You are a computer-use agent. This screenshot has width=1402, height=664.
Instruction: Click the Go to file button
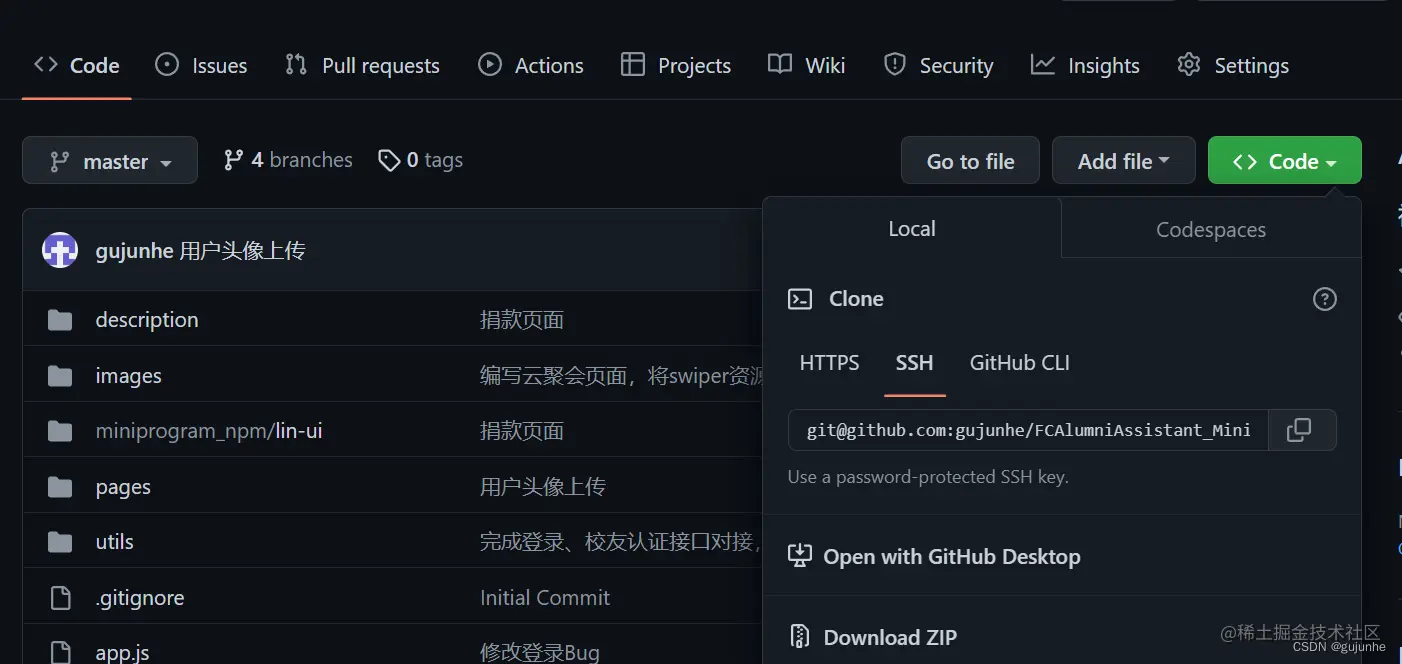(970, 161)
